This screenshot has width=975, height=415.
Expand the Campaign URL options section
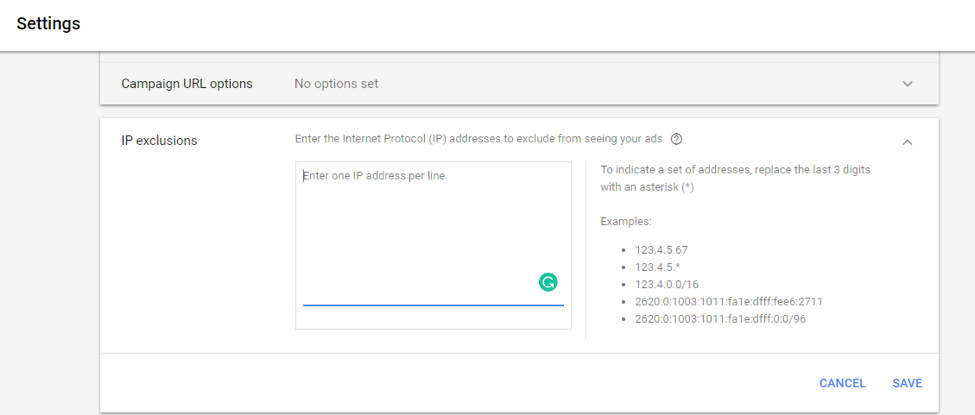[x=907, y=84]
